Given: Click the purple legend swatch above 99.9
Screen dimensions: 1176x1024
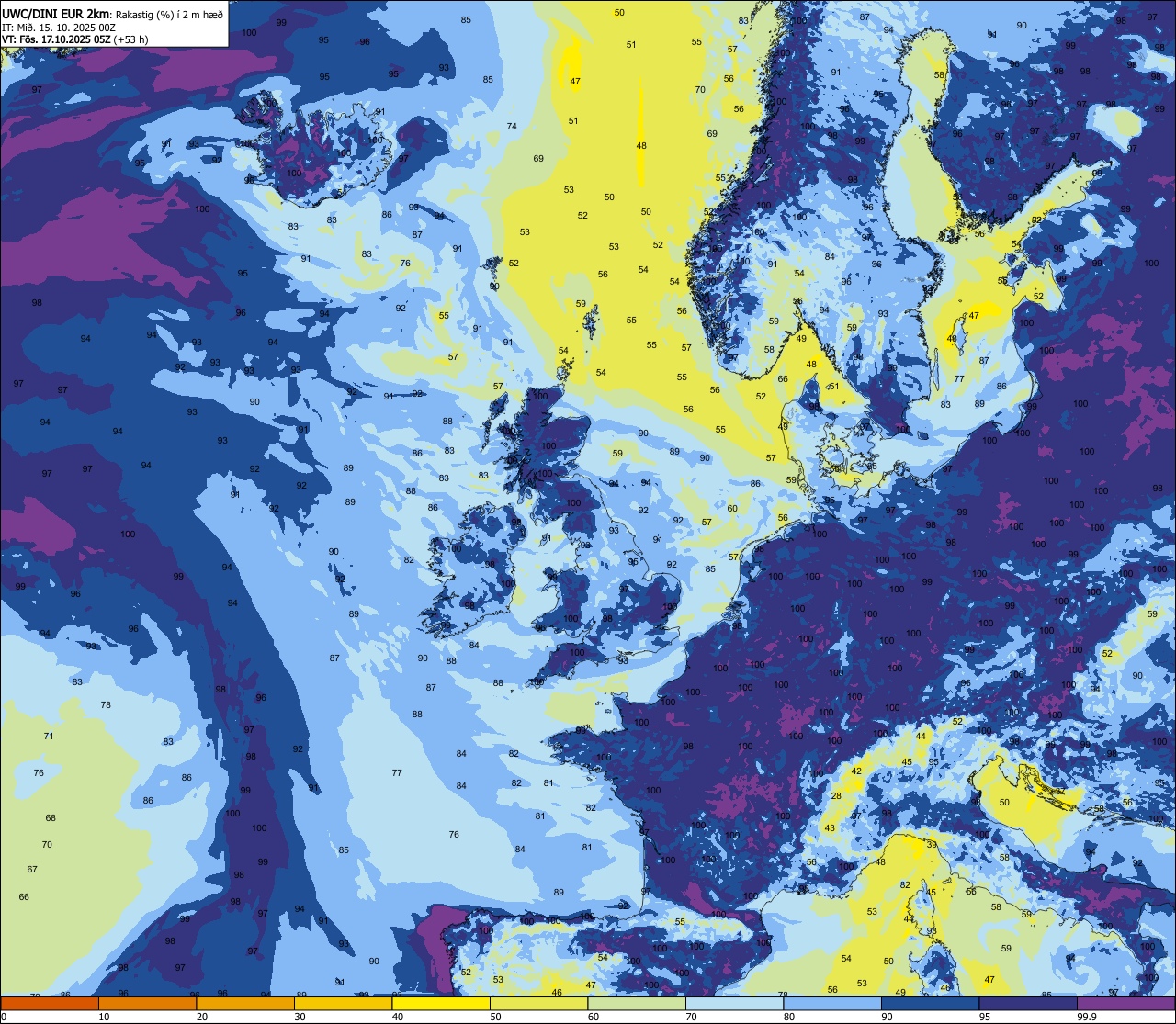Looking at the screenshot, I should click(1125, 1004).
